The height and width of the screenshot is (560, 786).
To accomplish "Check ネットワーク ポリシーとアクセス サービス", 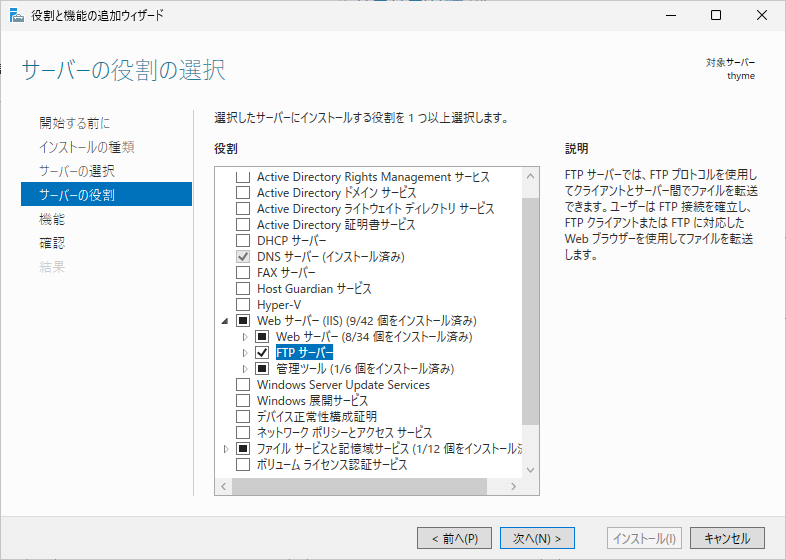I will point(243,433).
